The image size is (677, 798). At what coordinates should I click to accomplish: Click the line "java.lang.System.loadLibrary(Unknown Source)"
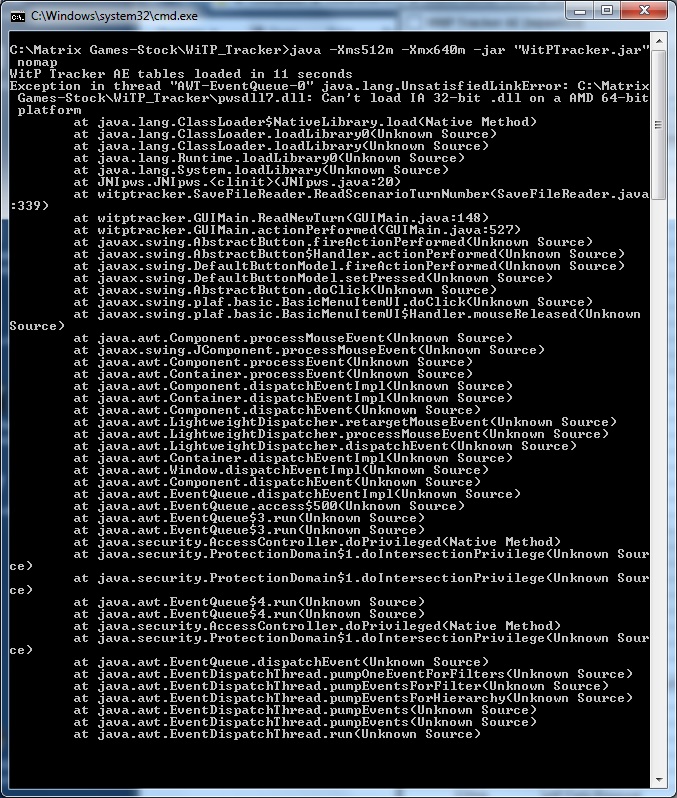coord(261,170)
